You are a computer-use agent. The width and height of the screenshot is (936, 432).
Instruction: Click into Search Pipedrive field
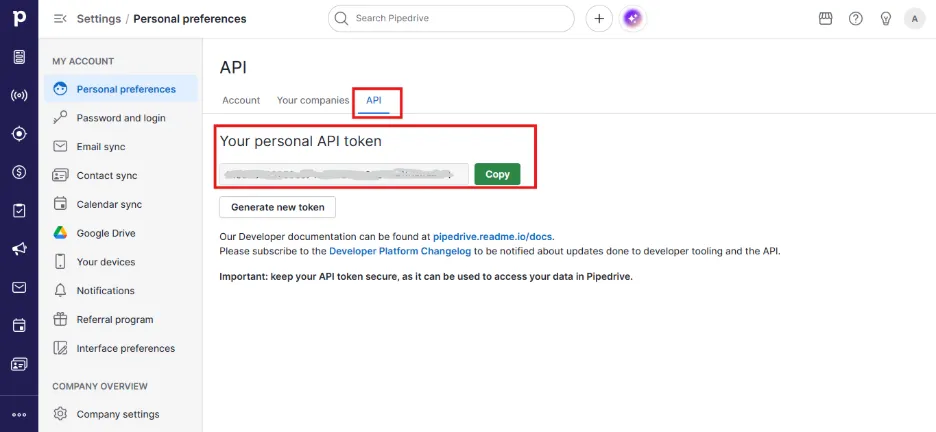[451, 18]
